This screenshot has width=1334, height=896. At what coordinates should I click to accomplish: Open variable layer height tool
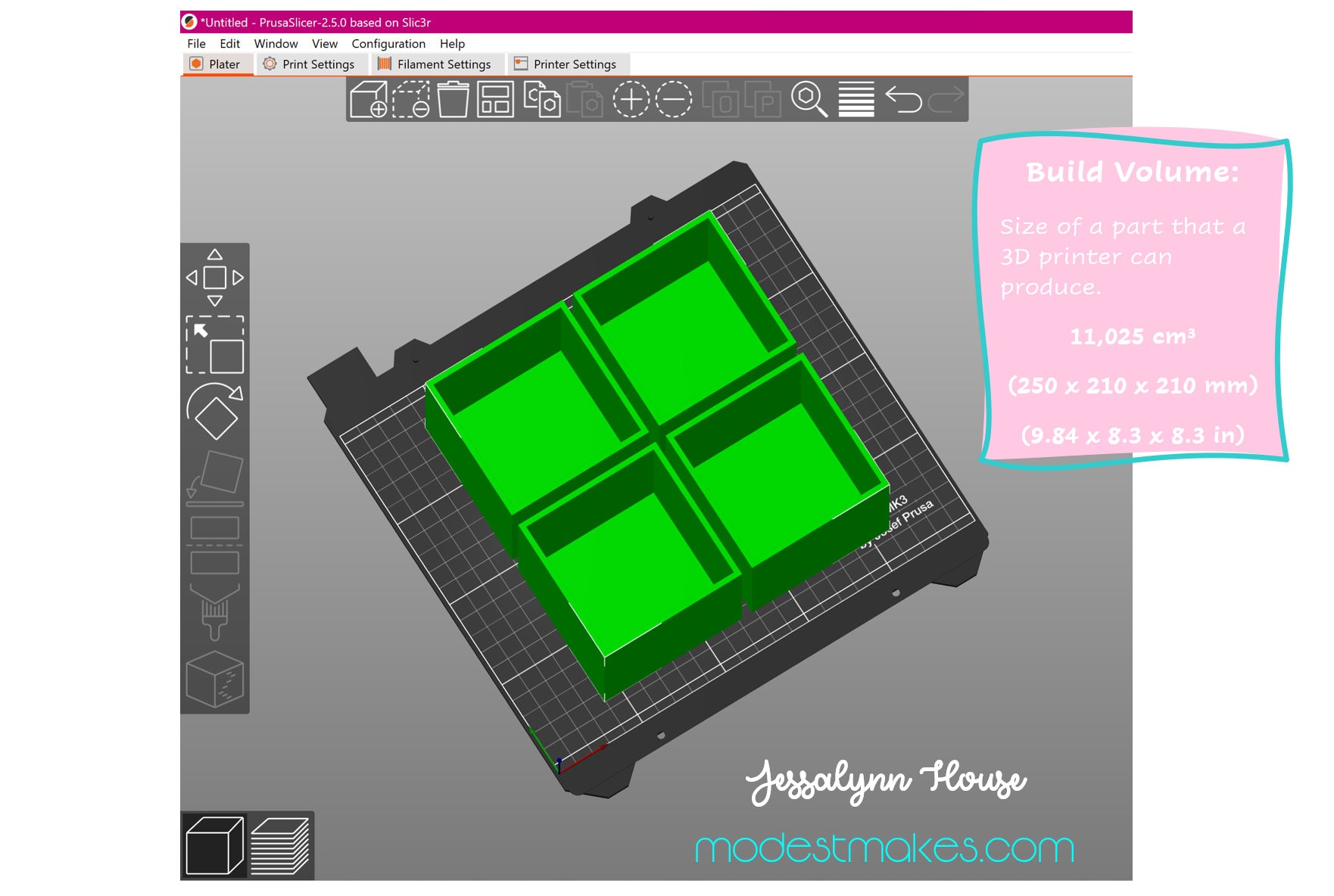[x=856, y=99]
